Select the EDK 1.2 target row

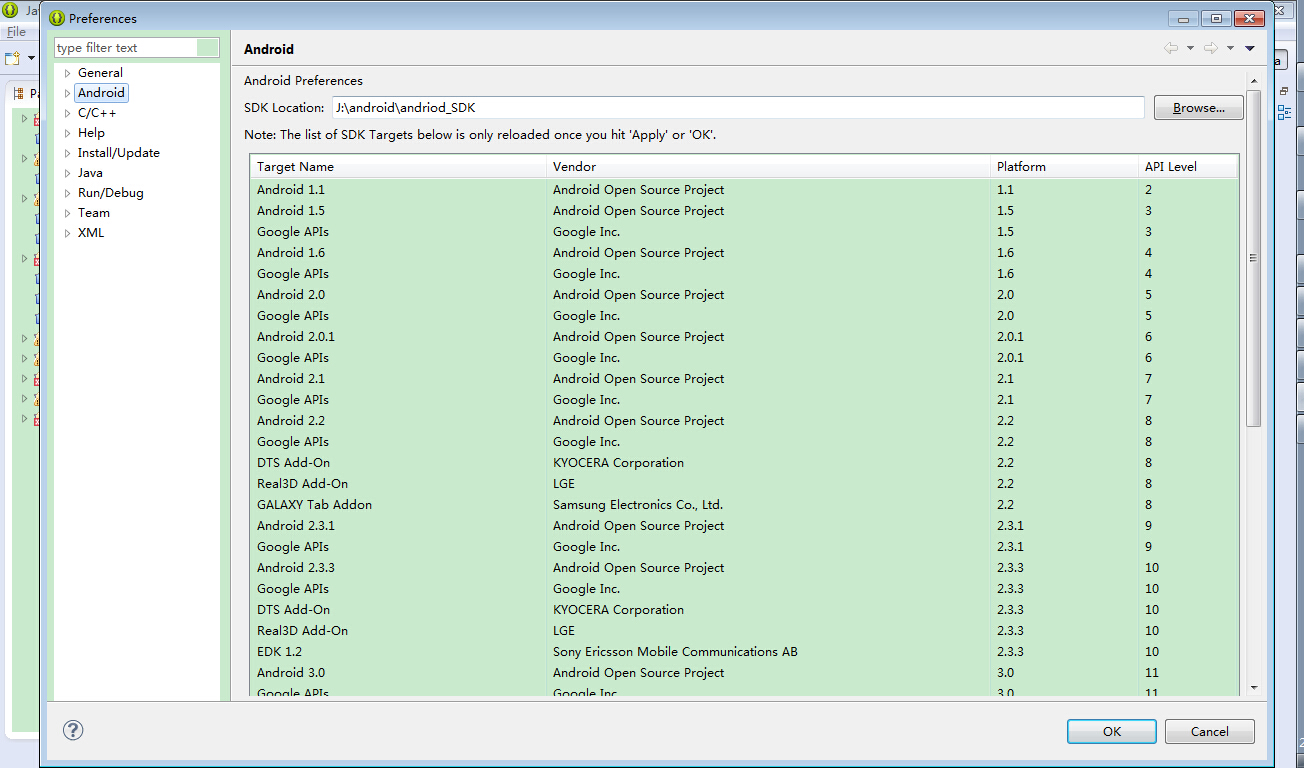[x=744, y=652]
